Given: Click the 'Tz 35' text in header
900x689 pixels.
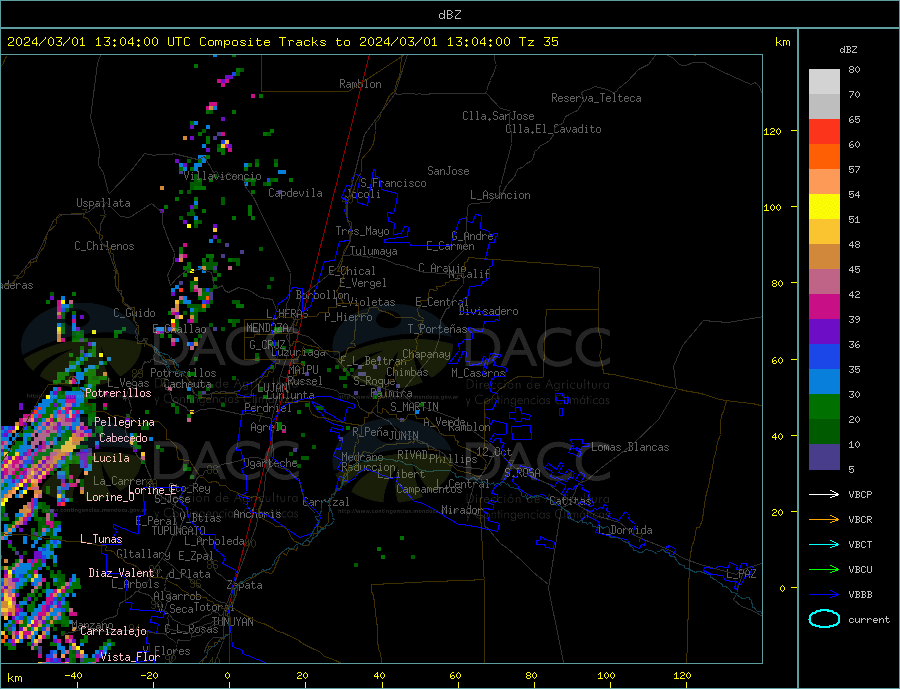Looking at the screenshot, I should pyautogui.click(x=538, y=42).
